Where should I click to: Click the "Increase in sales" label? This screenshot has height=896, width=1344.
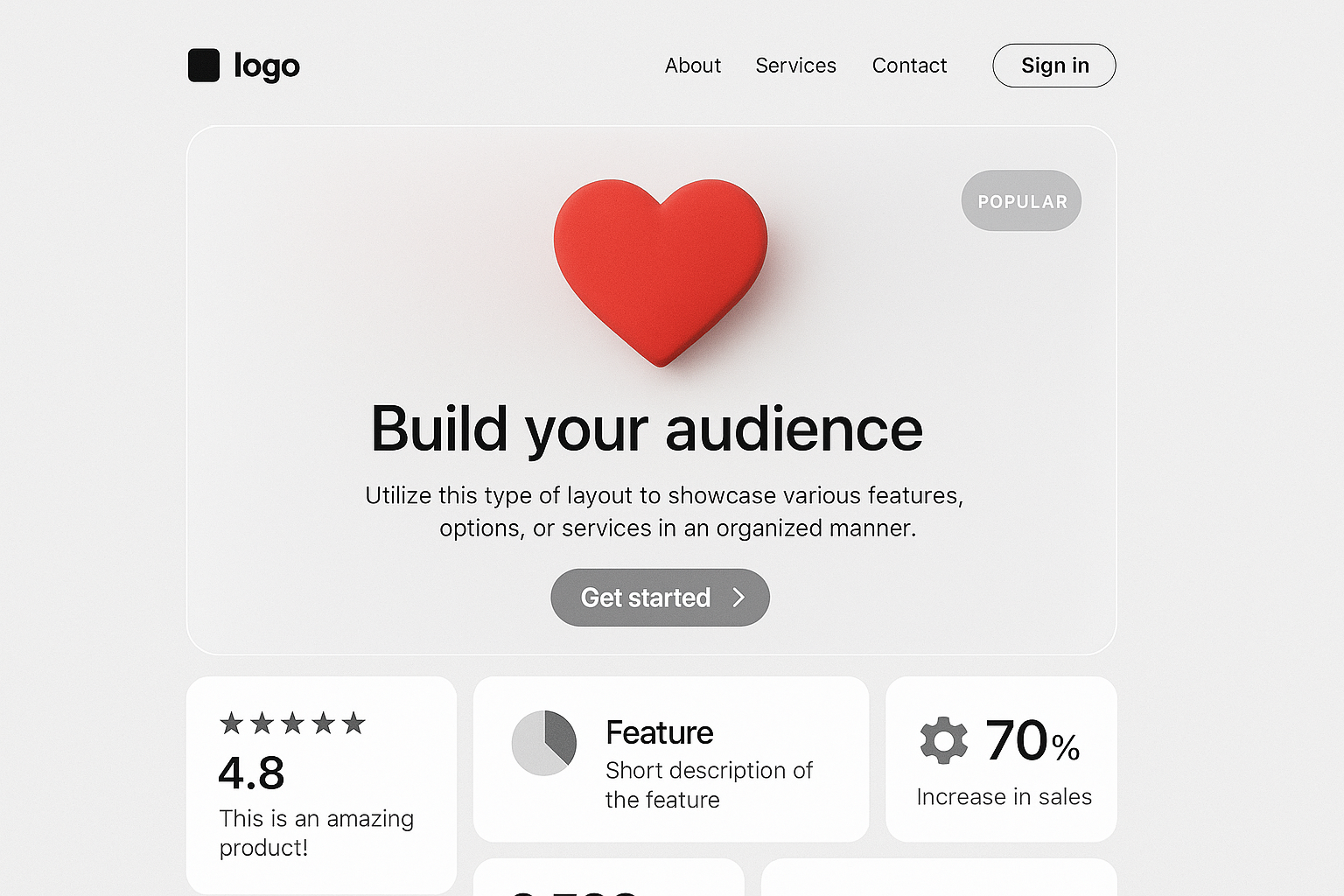click(1004, 796)
